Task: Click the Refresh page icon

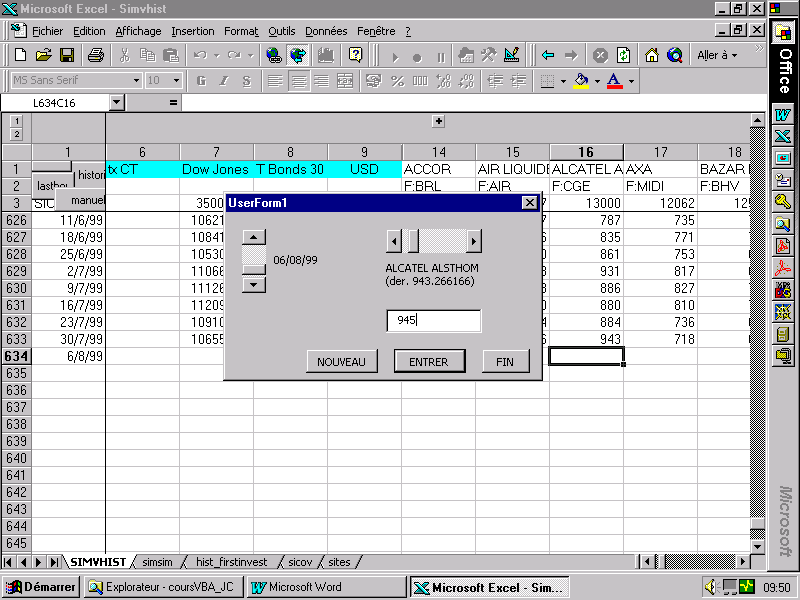Action: (x=623, y=55)
